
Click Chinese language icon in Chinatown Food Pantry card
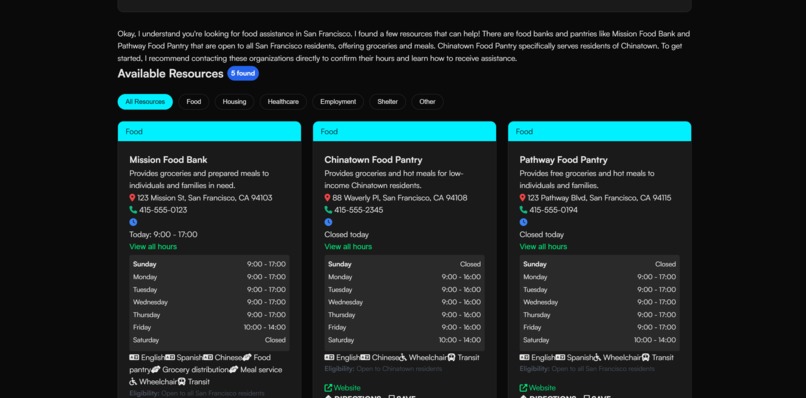365,357
